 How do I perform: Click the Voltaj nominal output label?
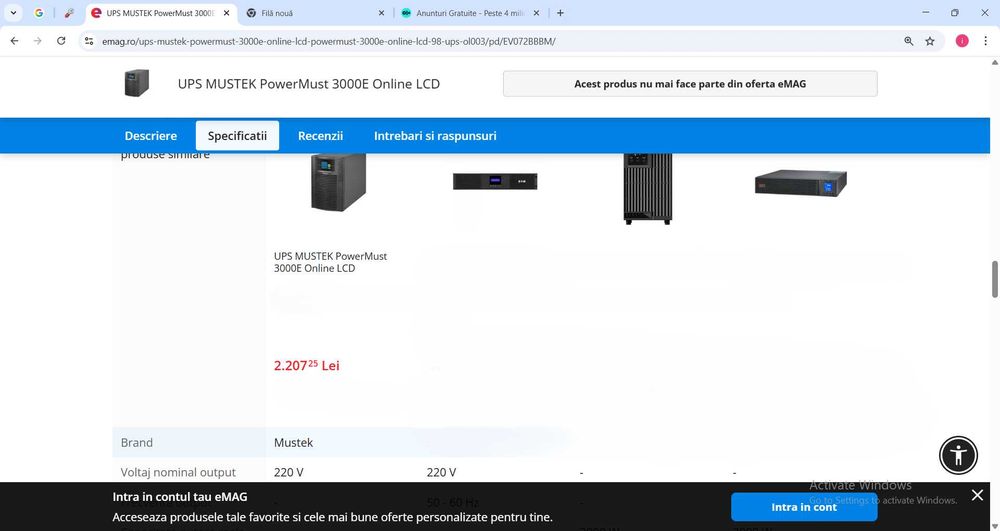pos(178,472)
